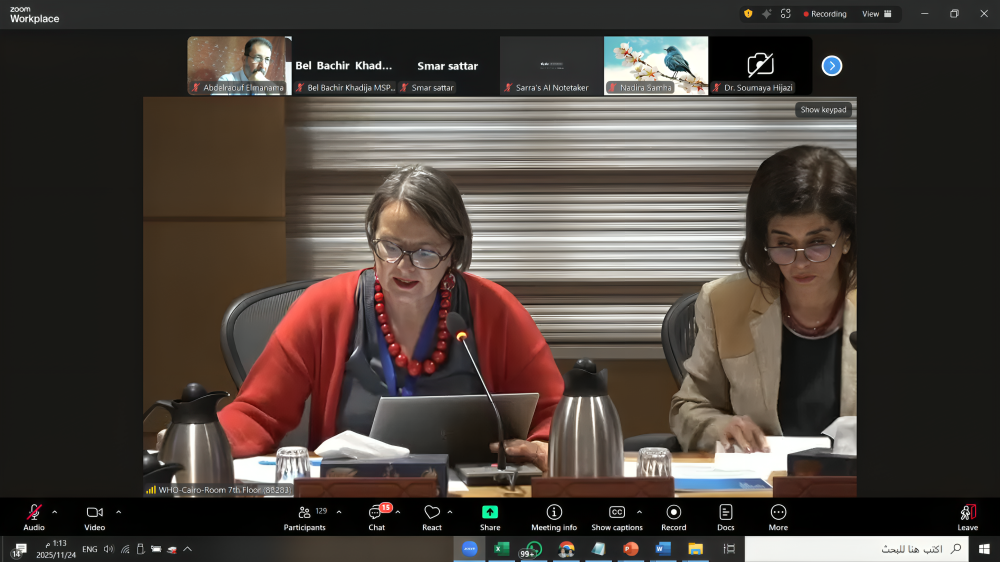Click the red Recording indicator
Screen dimensions: 1000x562
click(825, 14)
